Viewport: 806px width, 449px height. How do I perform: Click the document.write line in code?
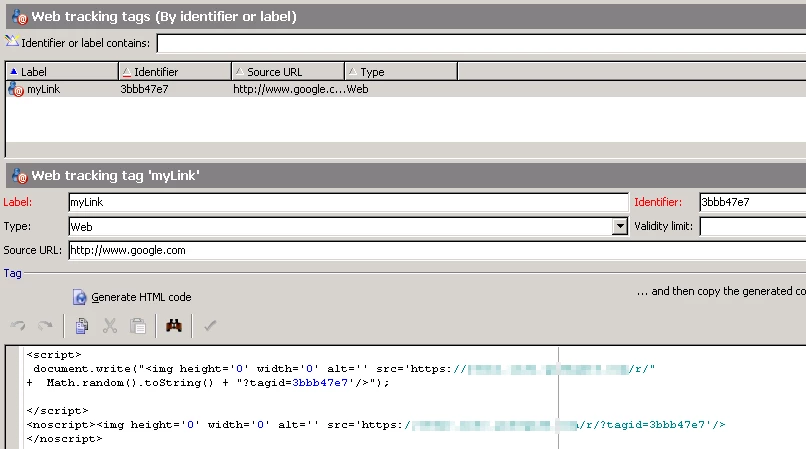tap(344, 369)
